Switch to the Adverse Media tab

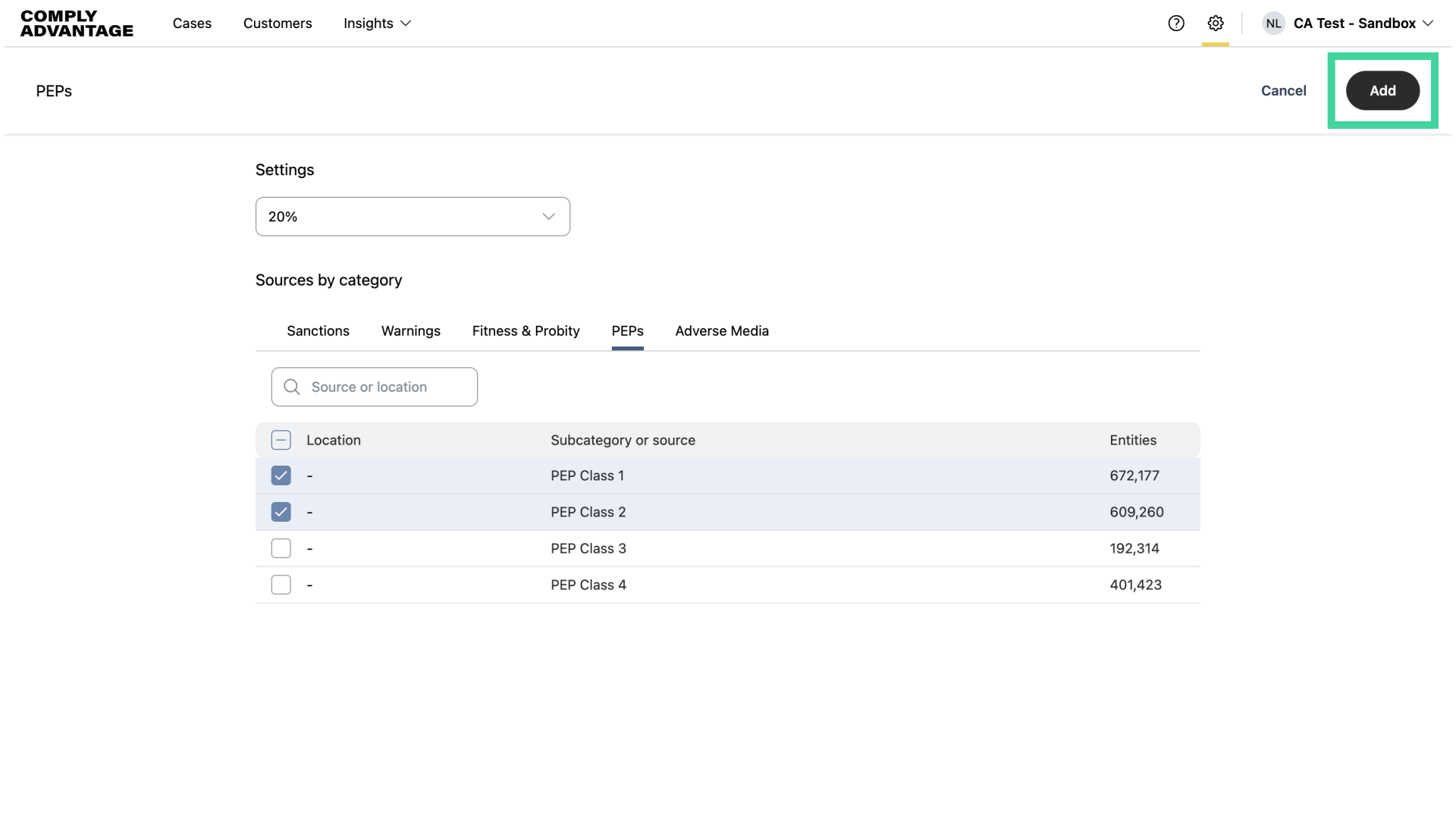point(722,331)
